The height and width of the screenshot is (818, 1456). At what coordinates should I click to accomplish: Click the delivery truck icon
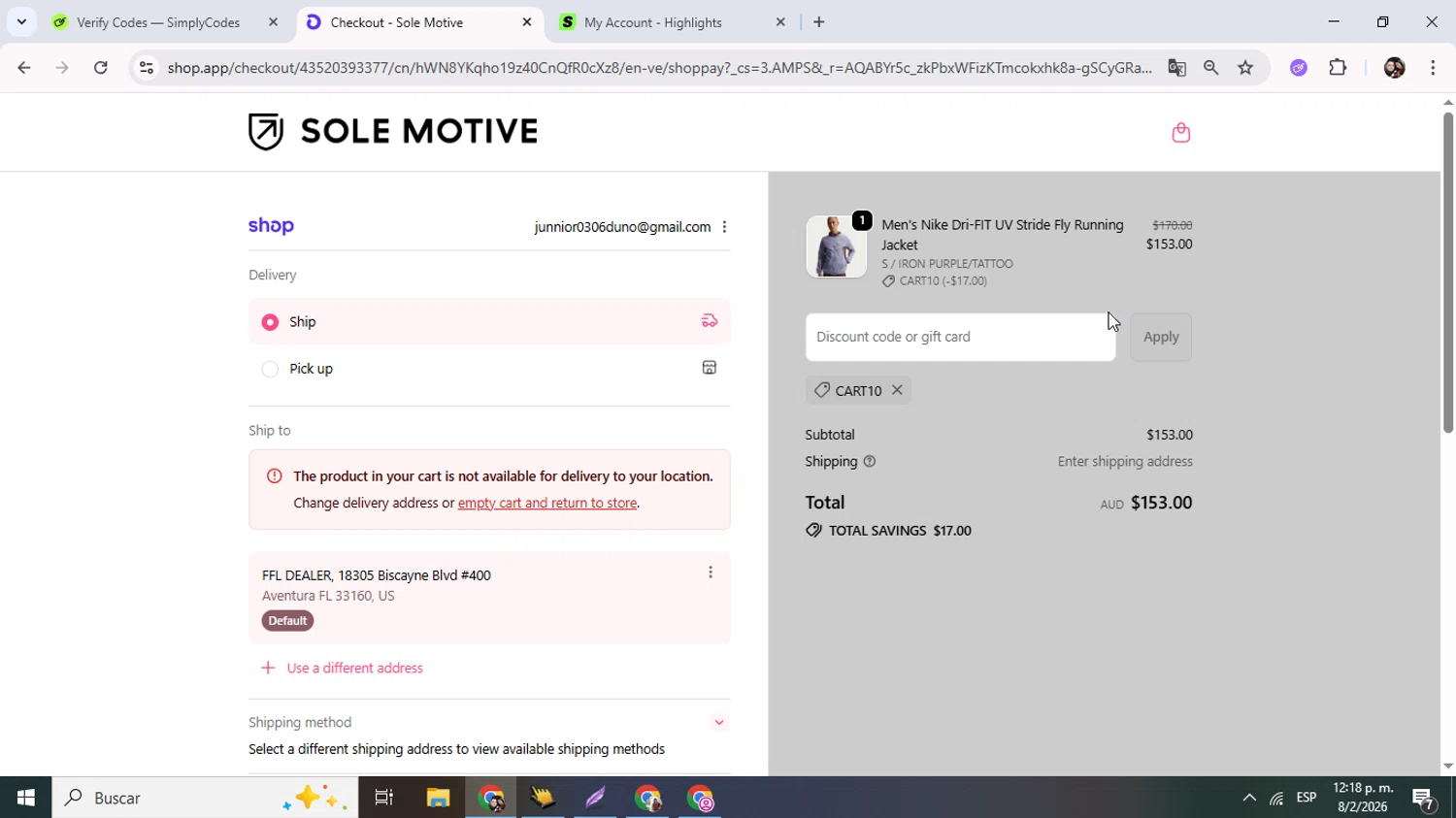710,321
